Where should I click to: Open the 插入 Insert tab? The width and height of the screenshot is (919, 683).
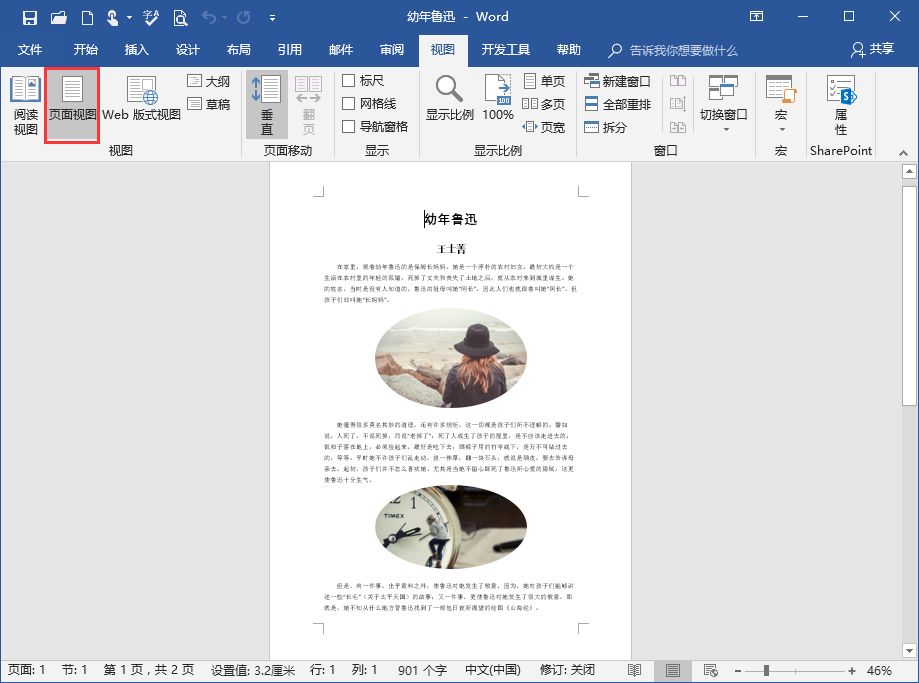pyautogui.click(x=137, y=50)
